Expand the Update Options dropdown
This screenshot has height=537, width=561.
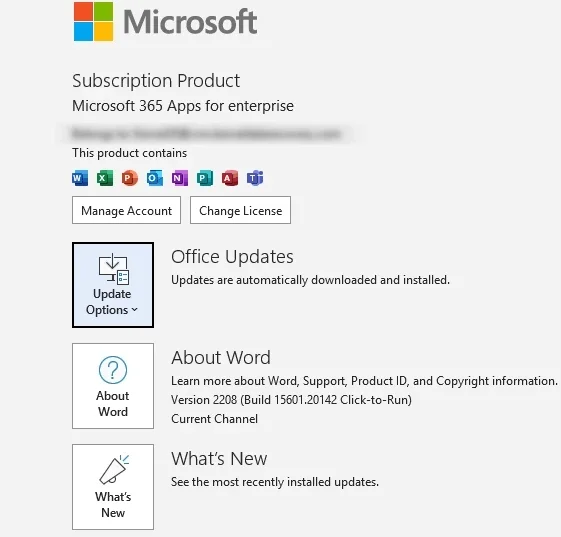[113, 285]
